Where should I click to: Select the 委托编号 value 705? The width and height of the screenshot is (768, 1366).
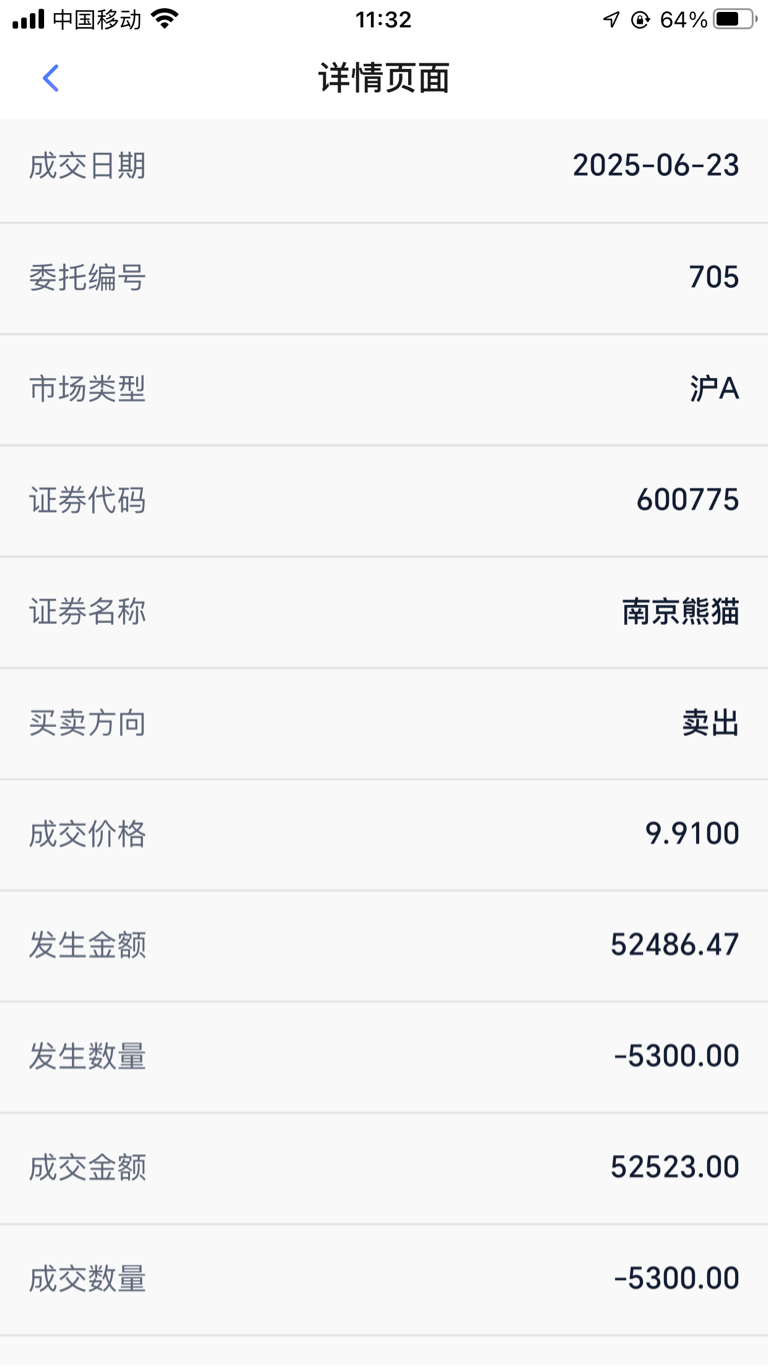[x=714, y=277]
